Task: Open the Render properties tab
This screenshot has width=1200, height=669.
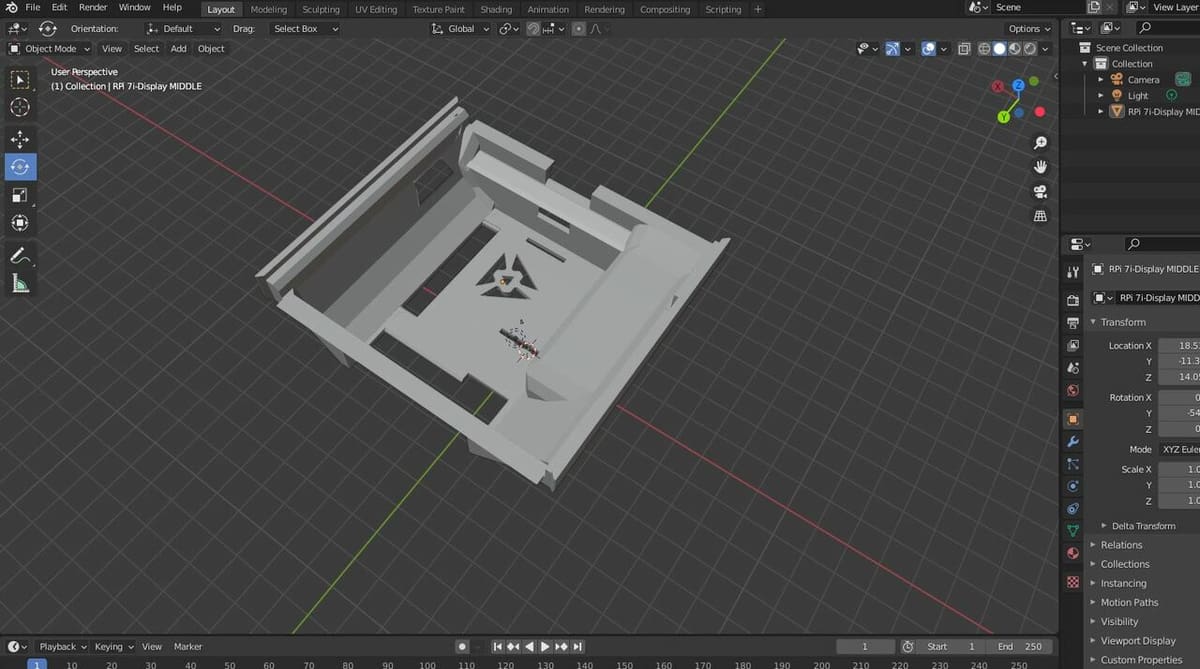Action: pyautogui.click(x=1073, y=299)
